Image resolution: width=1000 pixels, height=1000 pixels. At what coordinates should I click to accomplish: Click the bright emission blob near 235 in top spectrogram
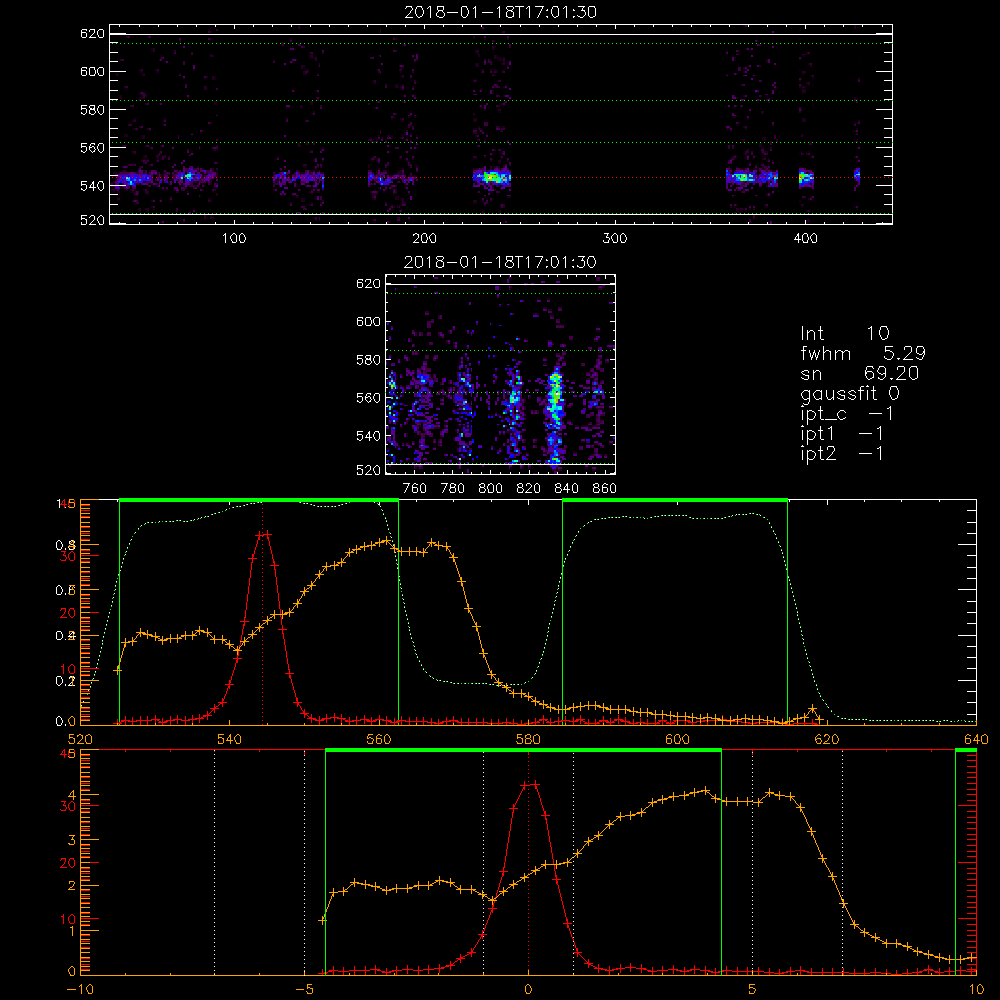pos(492,178)
